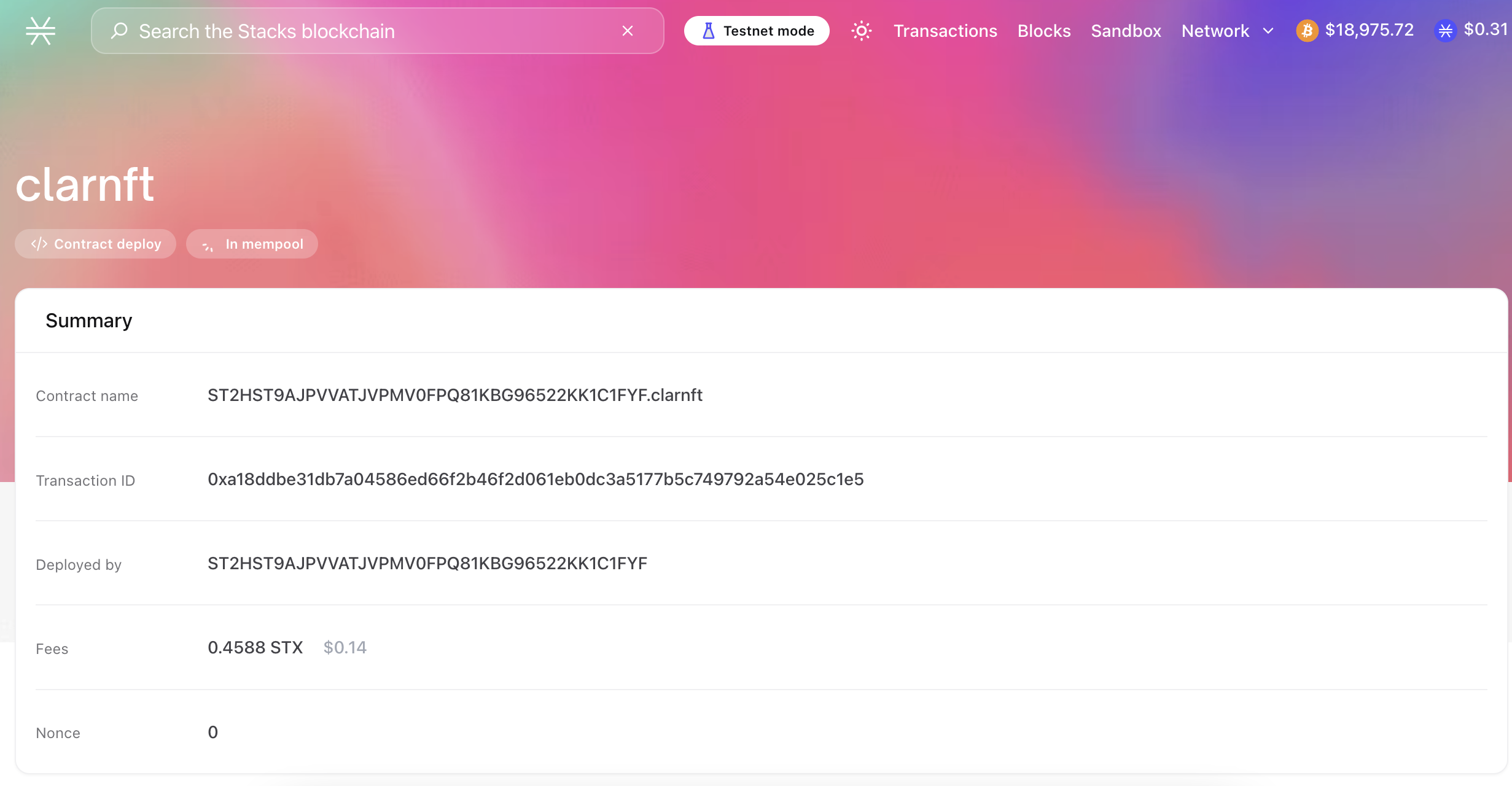Open the Sandbox link
Image resolution: width=1512 pixels, height=786 pixels.
[1126, 31]
